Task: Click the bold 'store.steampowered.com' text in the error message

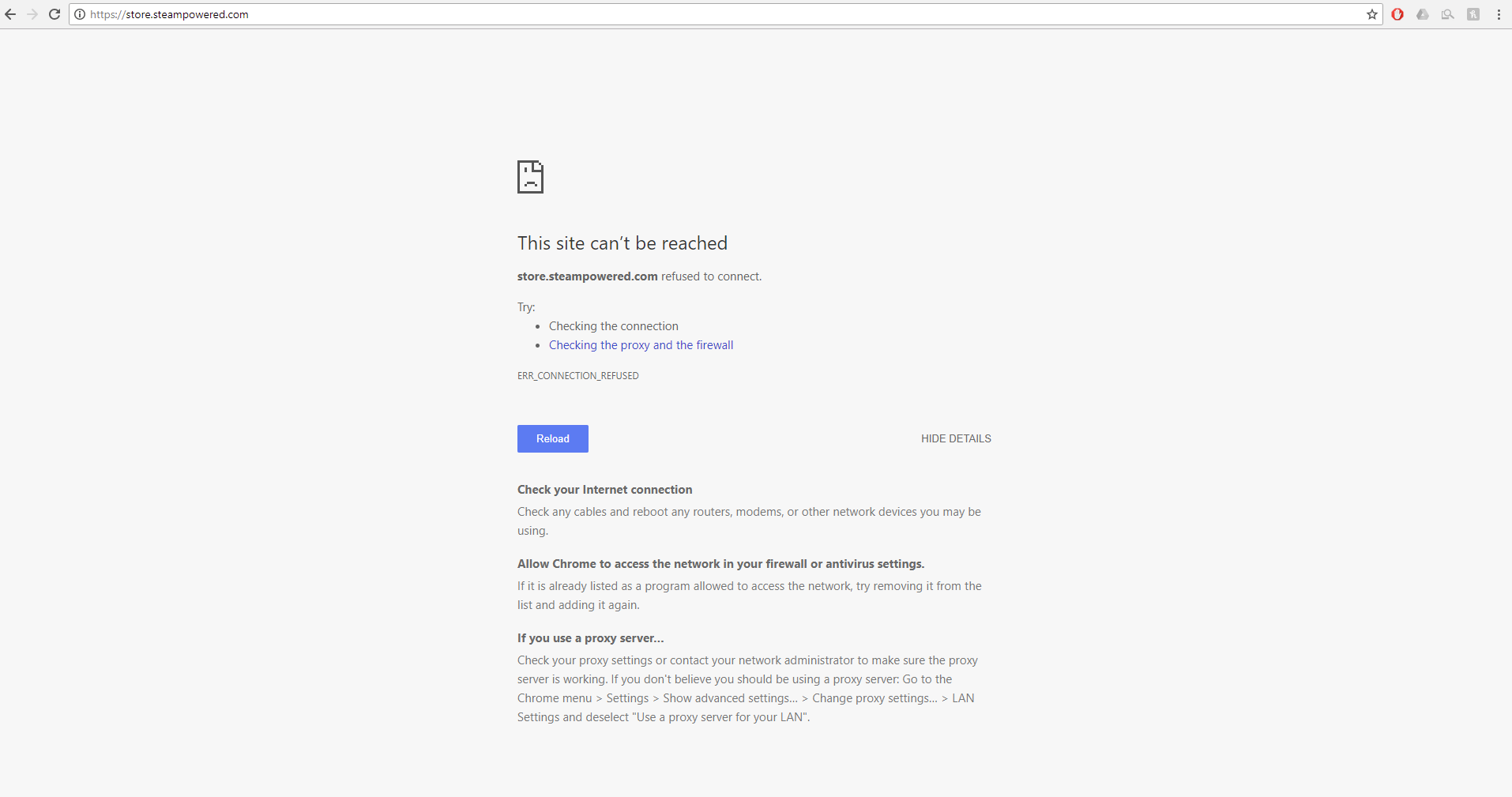Action: pyautogui.click(x=588, y=276)
